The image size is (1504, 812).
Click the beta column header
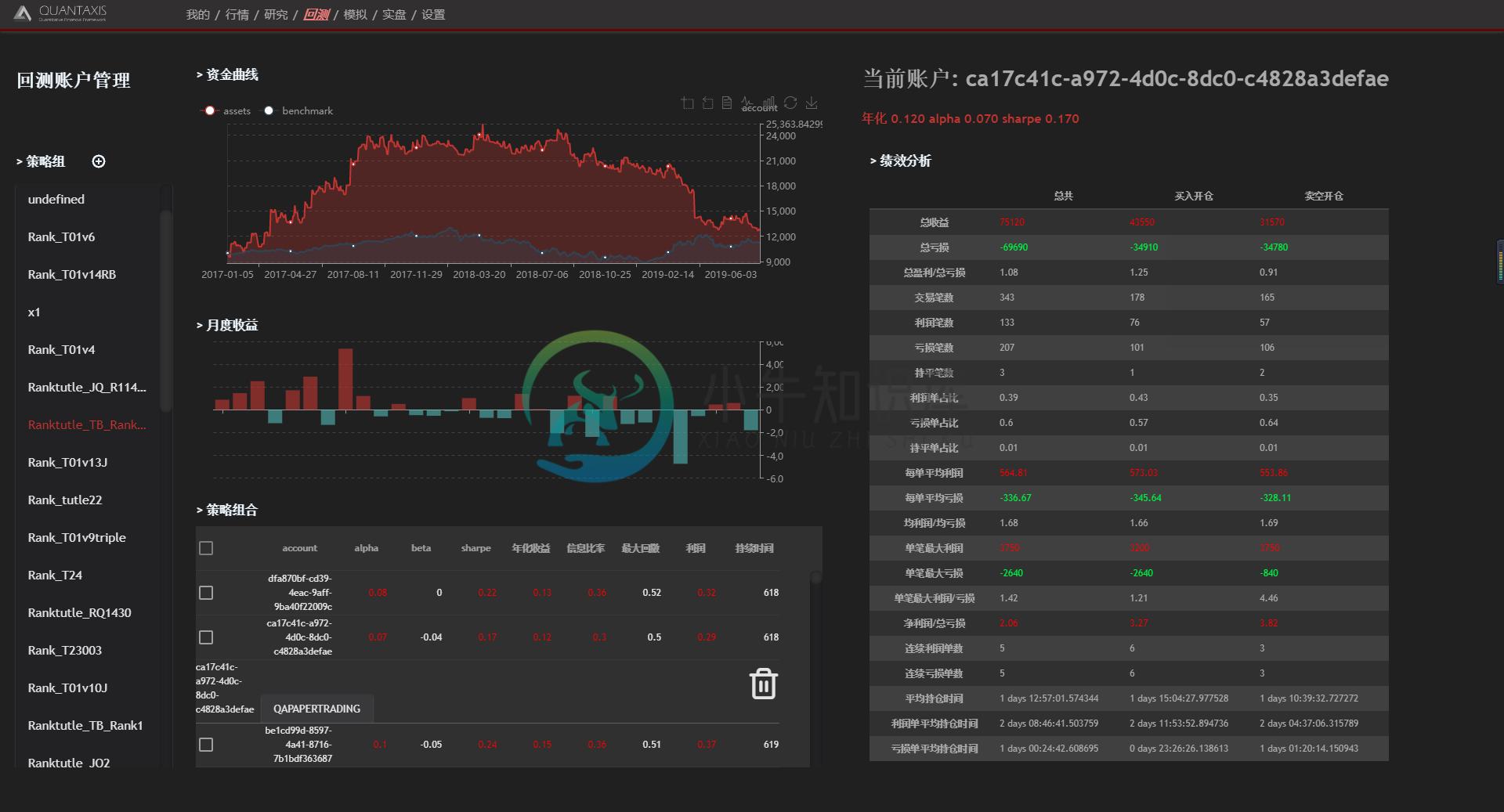pos(421,548)
